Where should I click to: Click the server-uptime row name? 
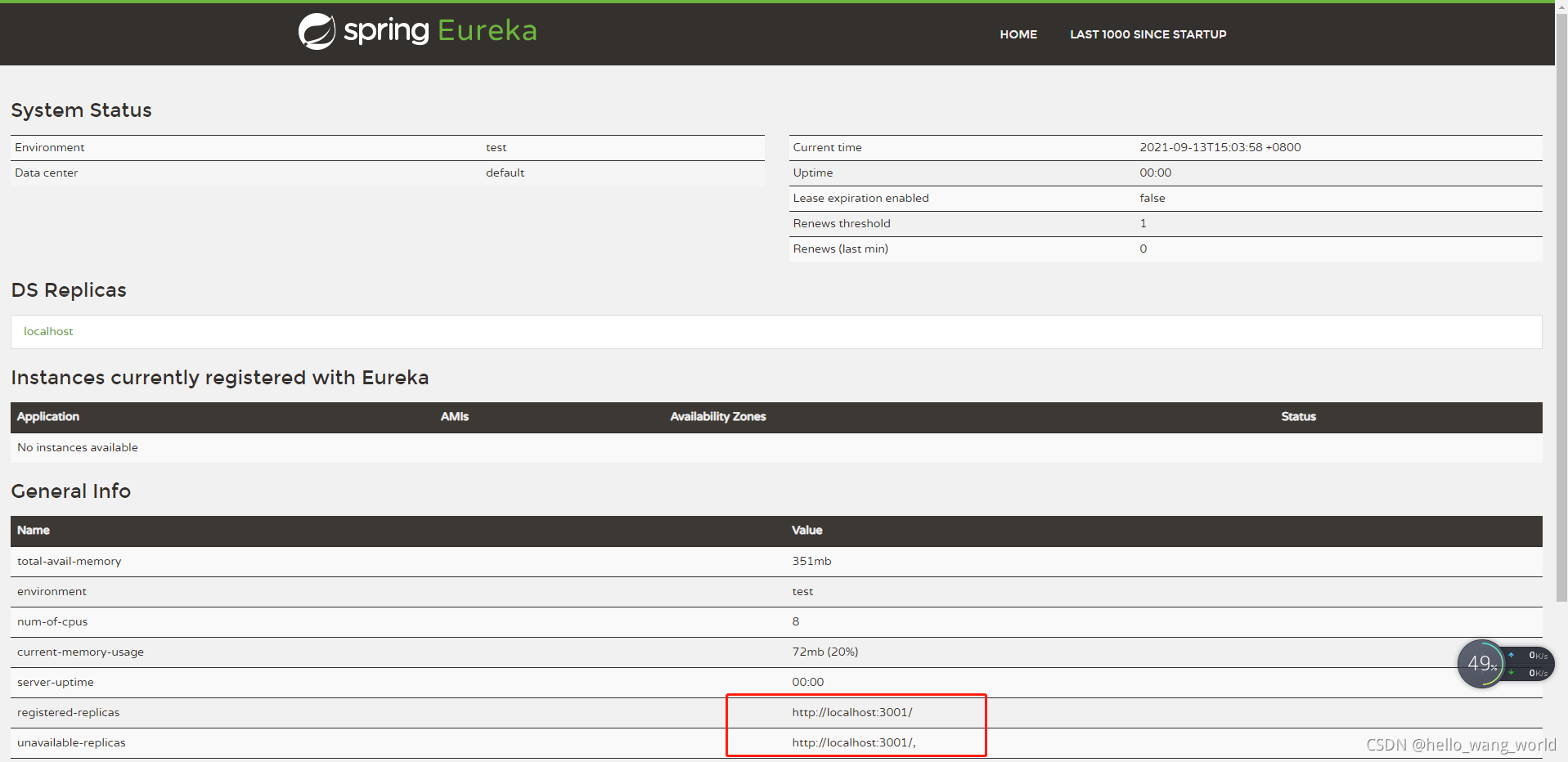[56, 682]
